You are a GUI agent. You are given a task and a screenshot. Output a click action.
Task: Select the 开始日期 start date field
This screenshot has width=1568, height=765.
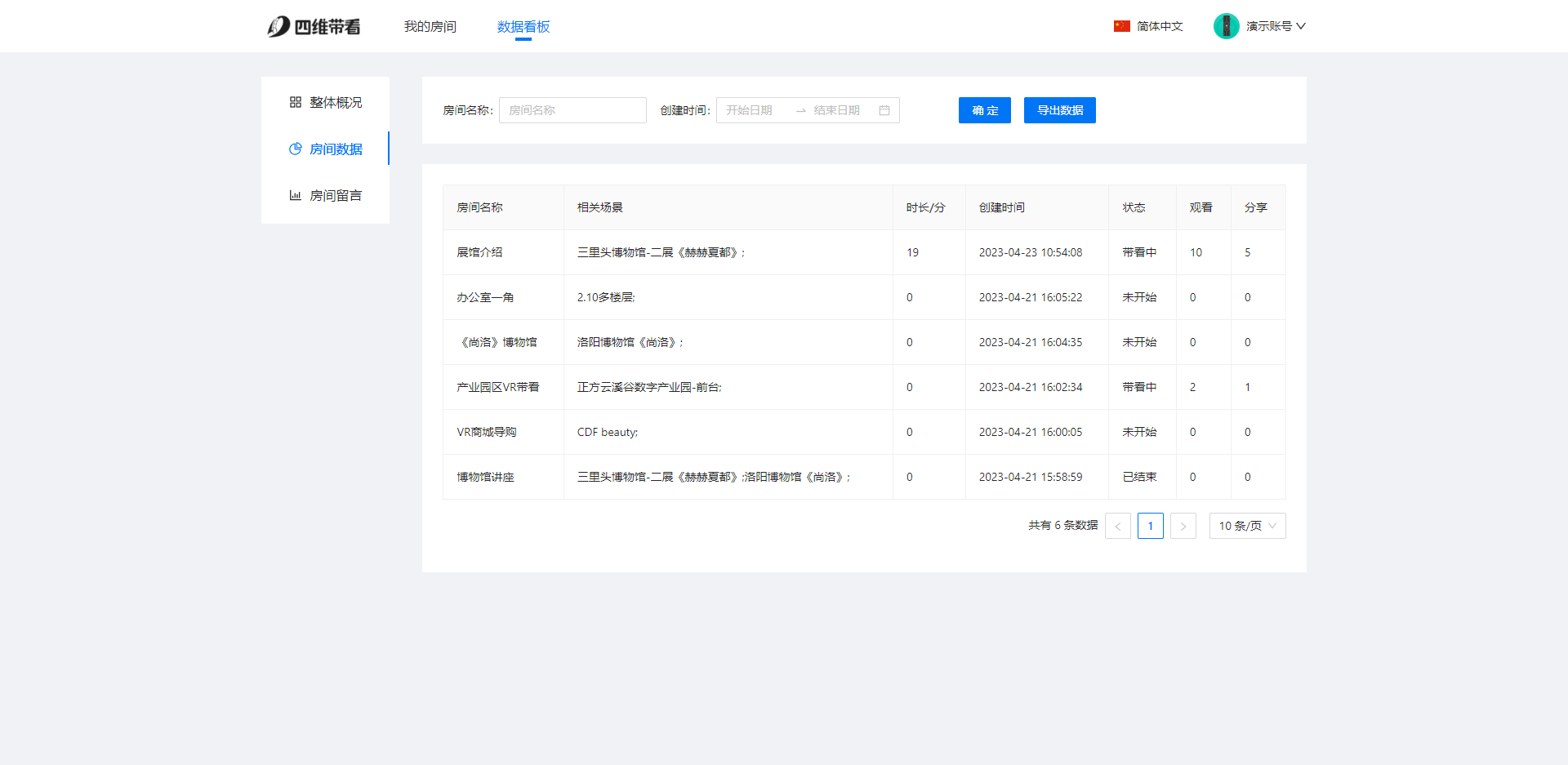750,110
